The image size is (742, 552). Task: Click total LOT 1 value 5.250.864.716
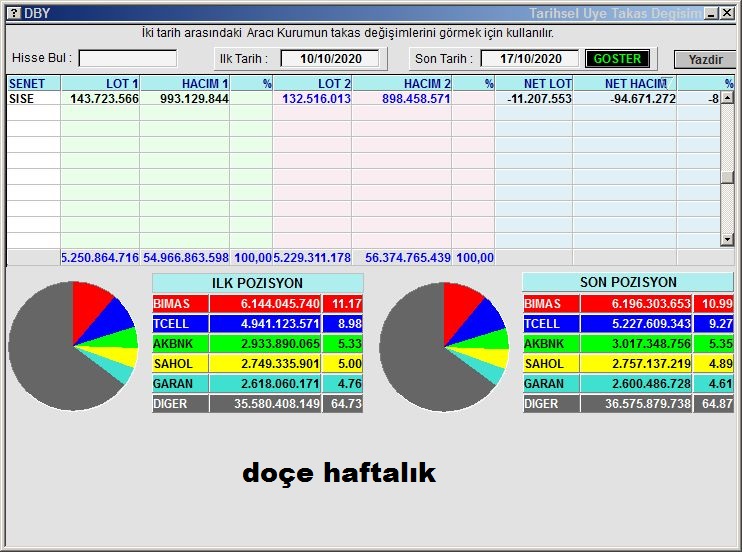point(100,258)
